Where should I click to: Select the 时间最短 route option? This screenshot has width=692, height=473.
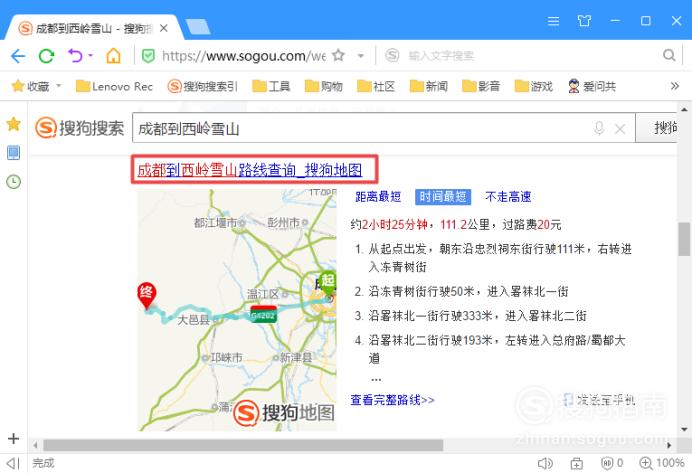pos(443,197)
